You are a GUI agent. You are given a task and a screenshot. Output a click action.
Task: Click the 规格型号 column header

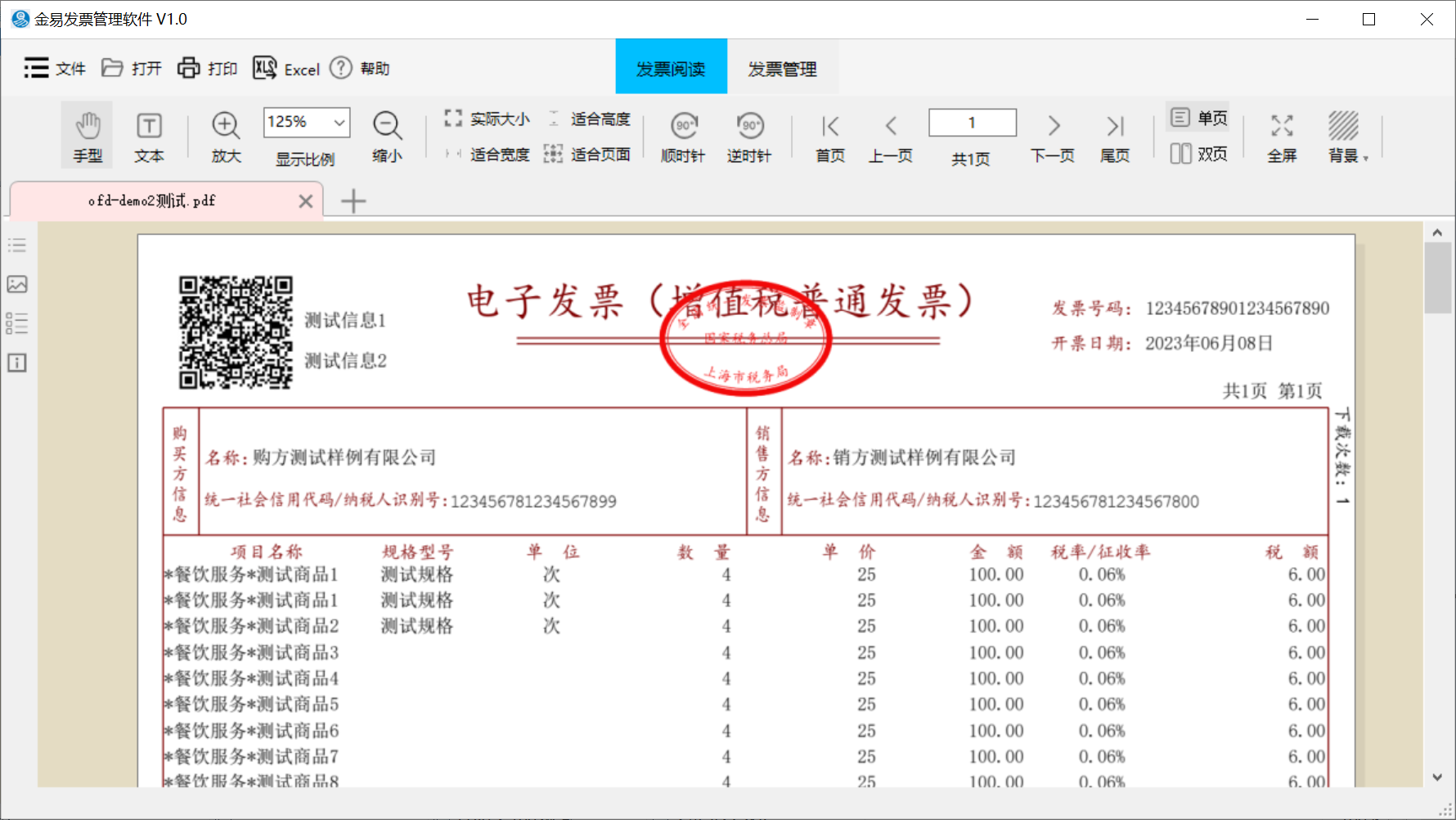coord(417,552)
